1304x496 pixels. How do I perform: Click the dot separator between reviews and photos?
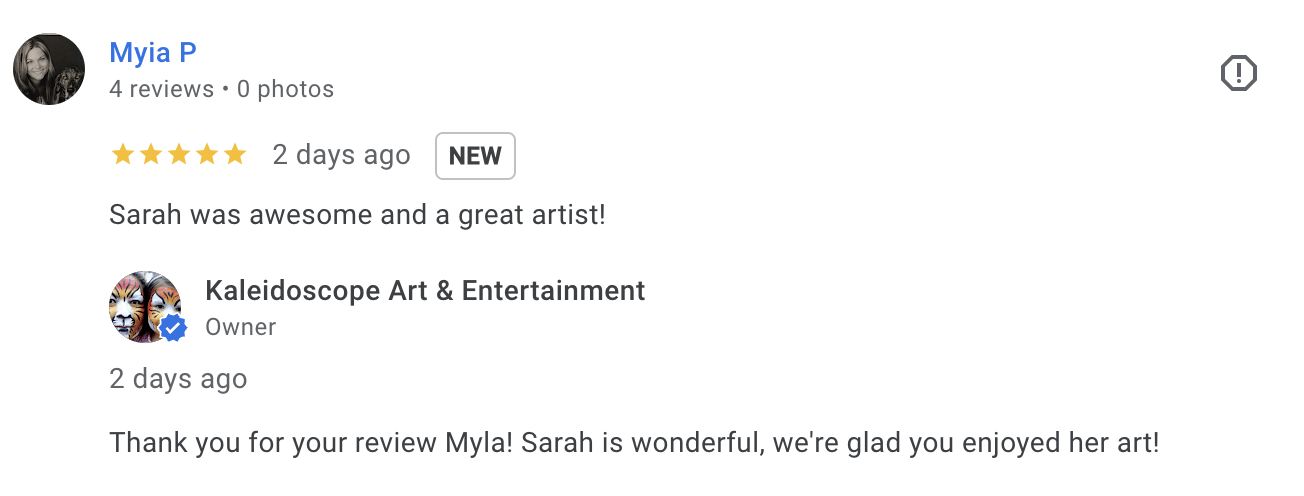click(x=226, y=89)
